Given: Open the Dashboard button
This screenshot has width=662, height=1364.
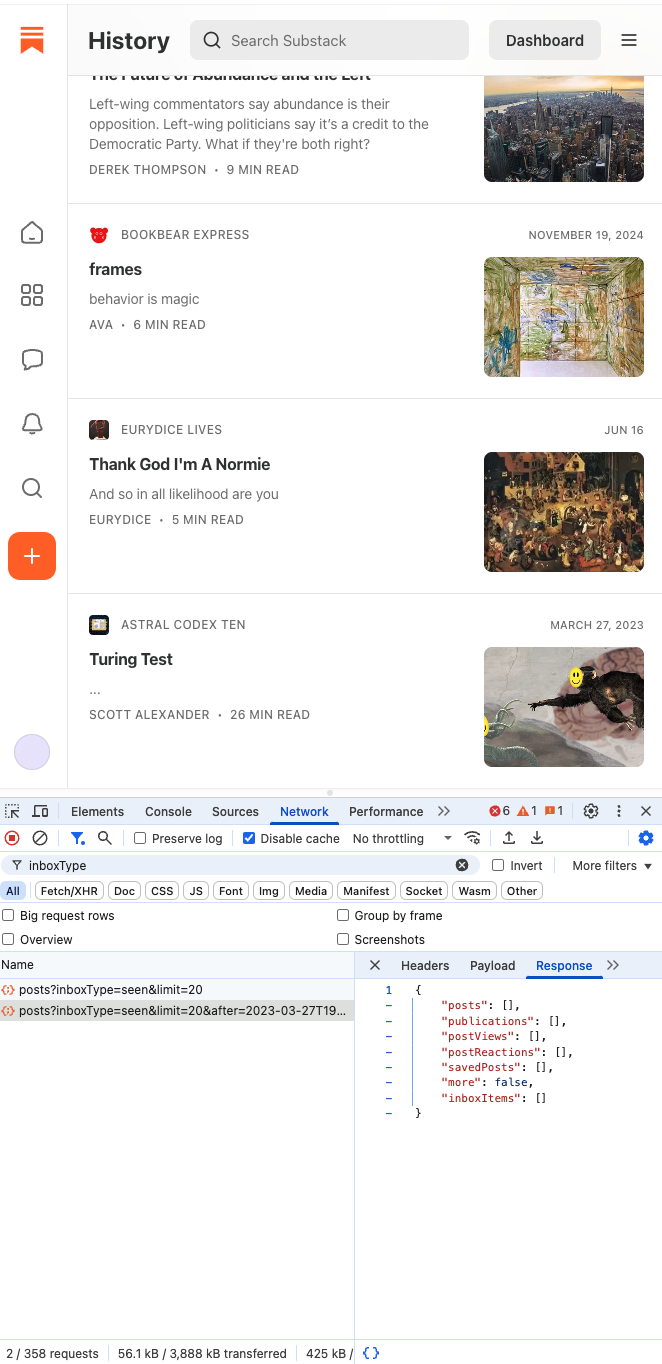Looking at the screenshot, I should tap(545, 40).
